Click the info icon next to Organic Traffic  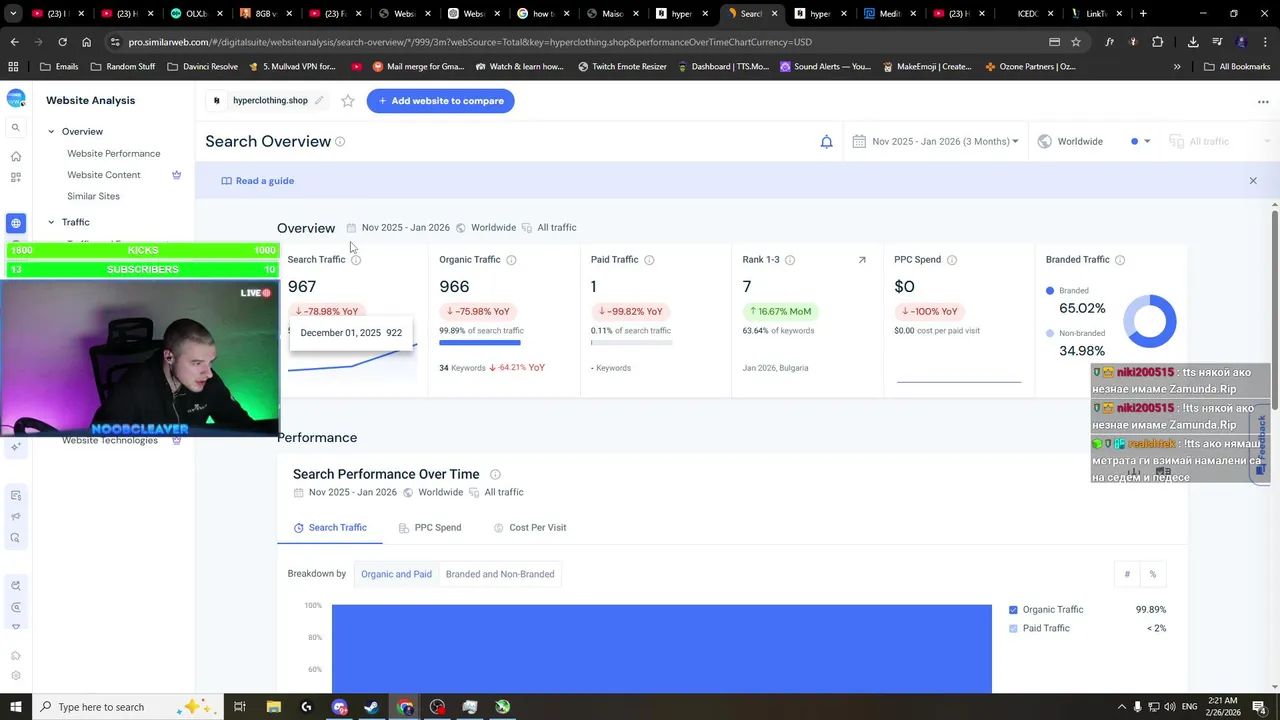511,260
